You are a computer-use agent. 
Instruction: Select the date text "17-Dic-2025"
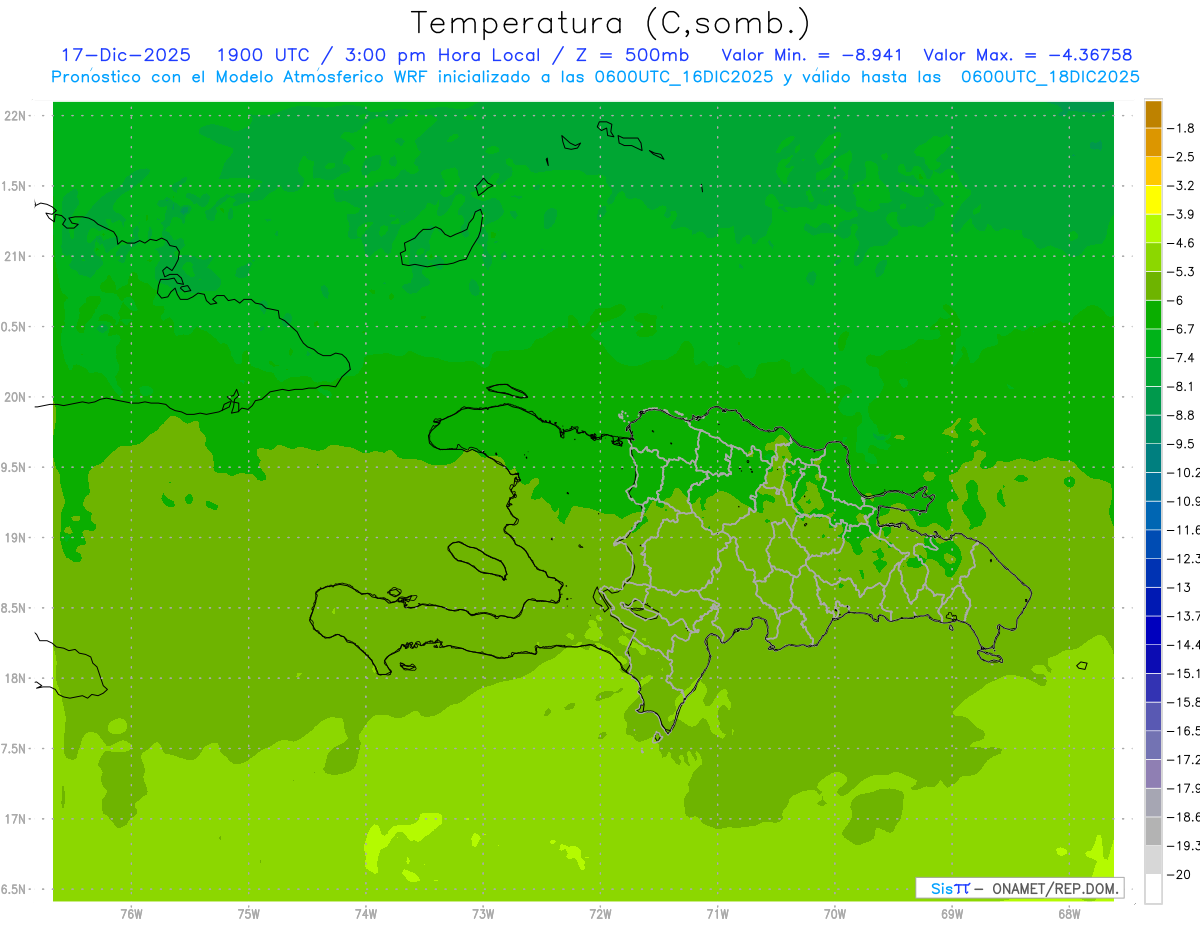point(126,55)
